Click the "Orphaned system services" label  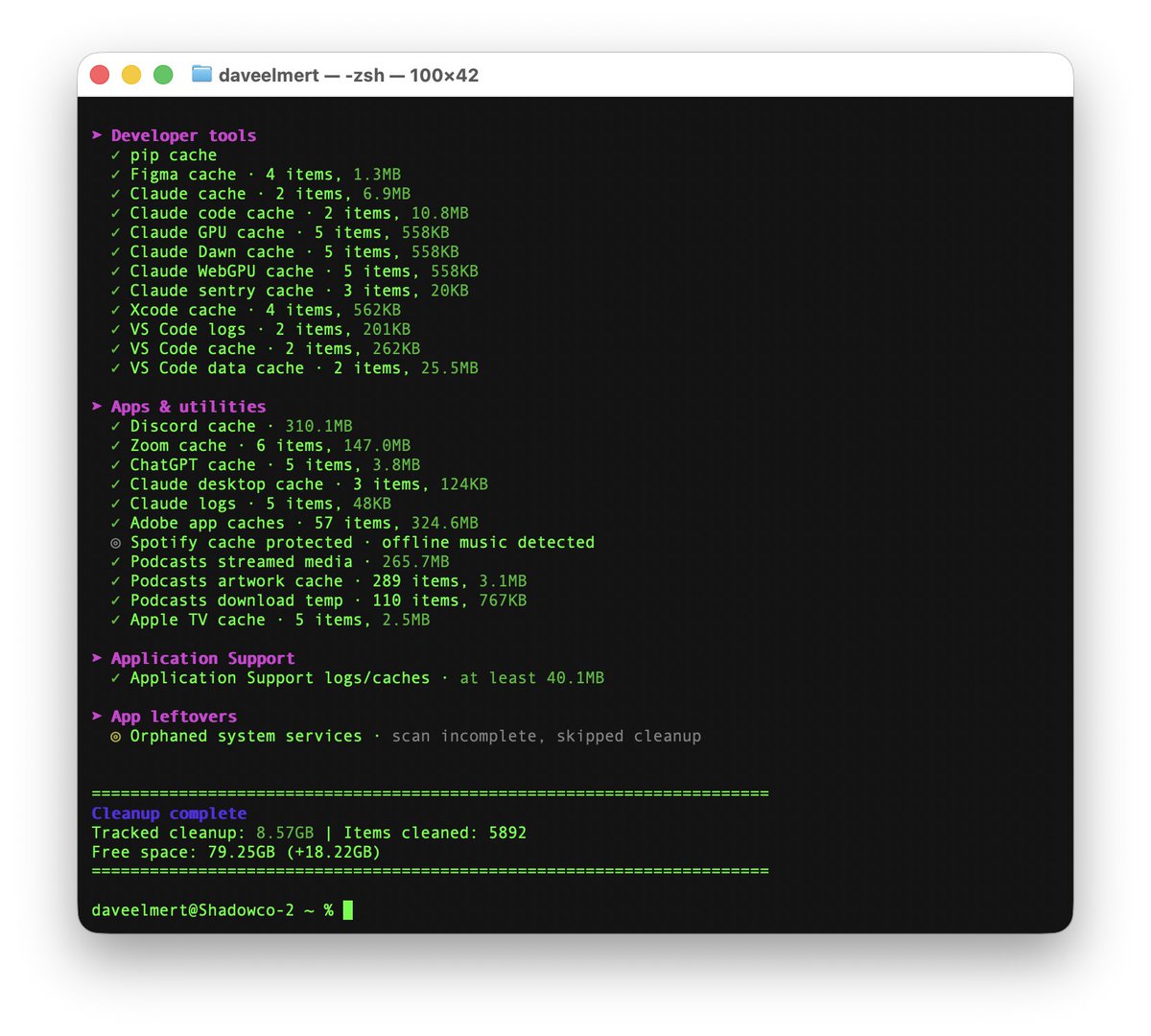click(246, 736)
